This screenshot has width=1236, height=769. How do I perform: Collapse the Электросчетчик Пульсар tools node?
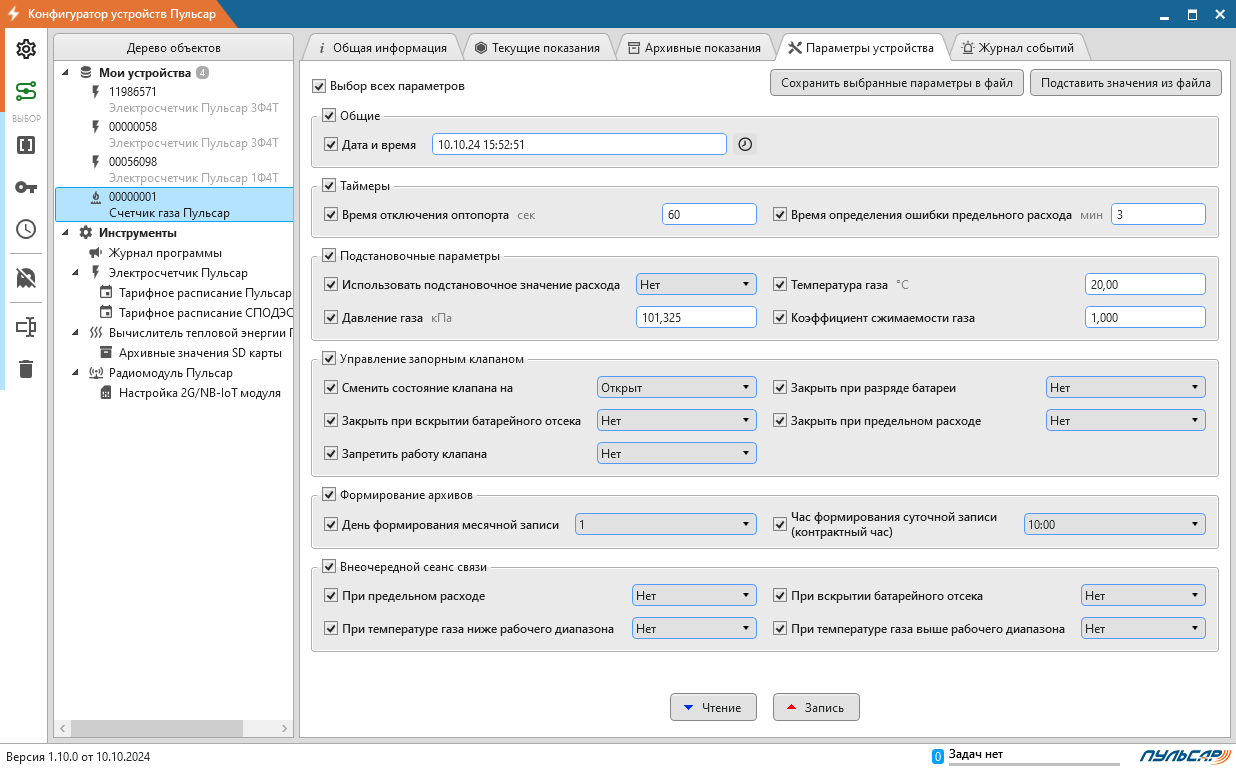(x=77, y=273)
